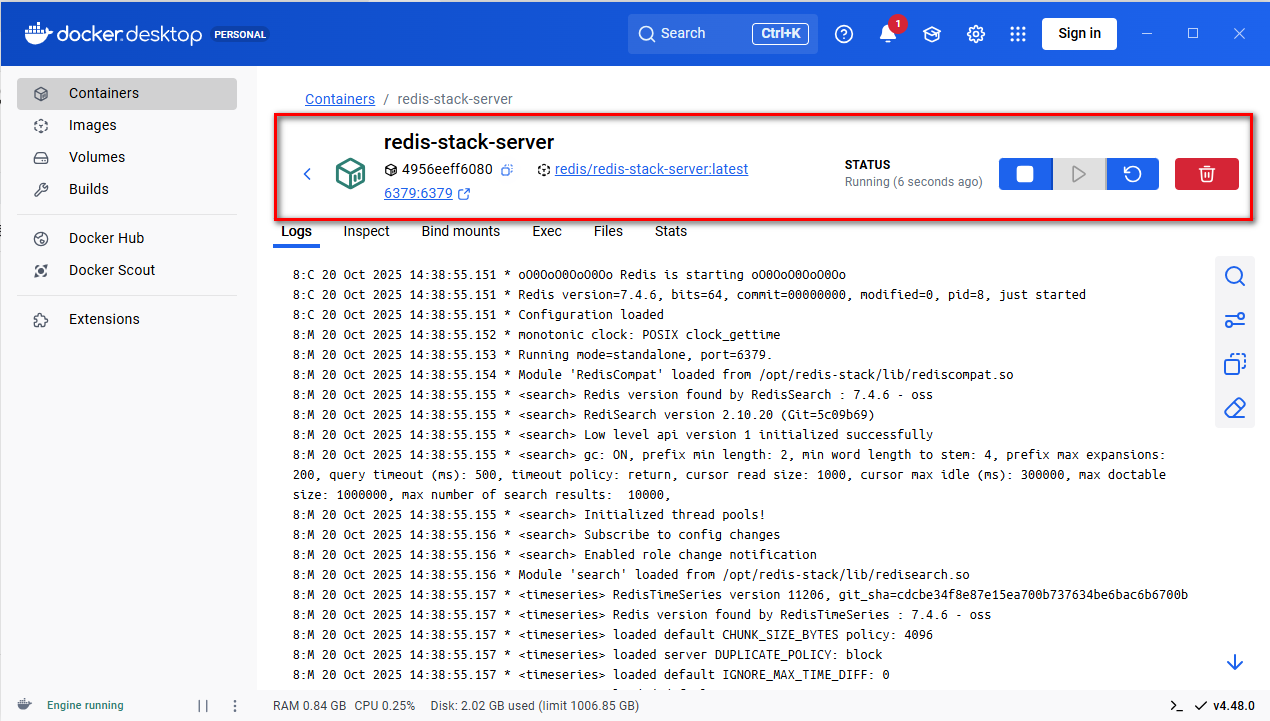The image size is (1270, 721).
Task: Switch to the Bind mounts tab
Action: pyautogui.click(x=460, y=231)
